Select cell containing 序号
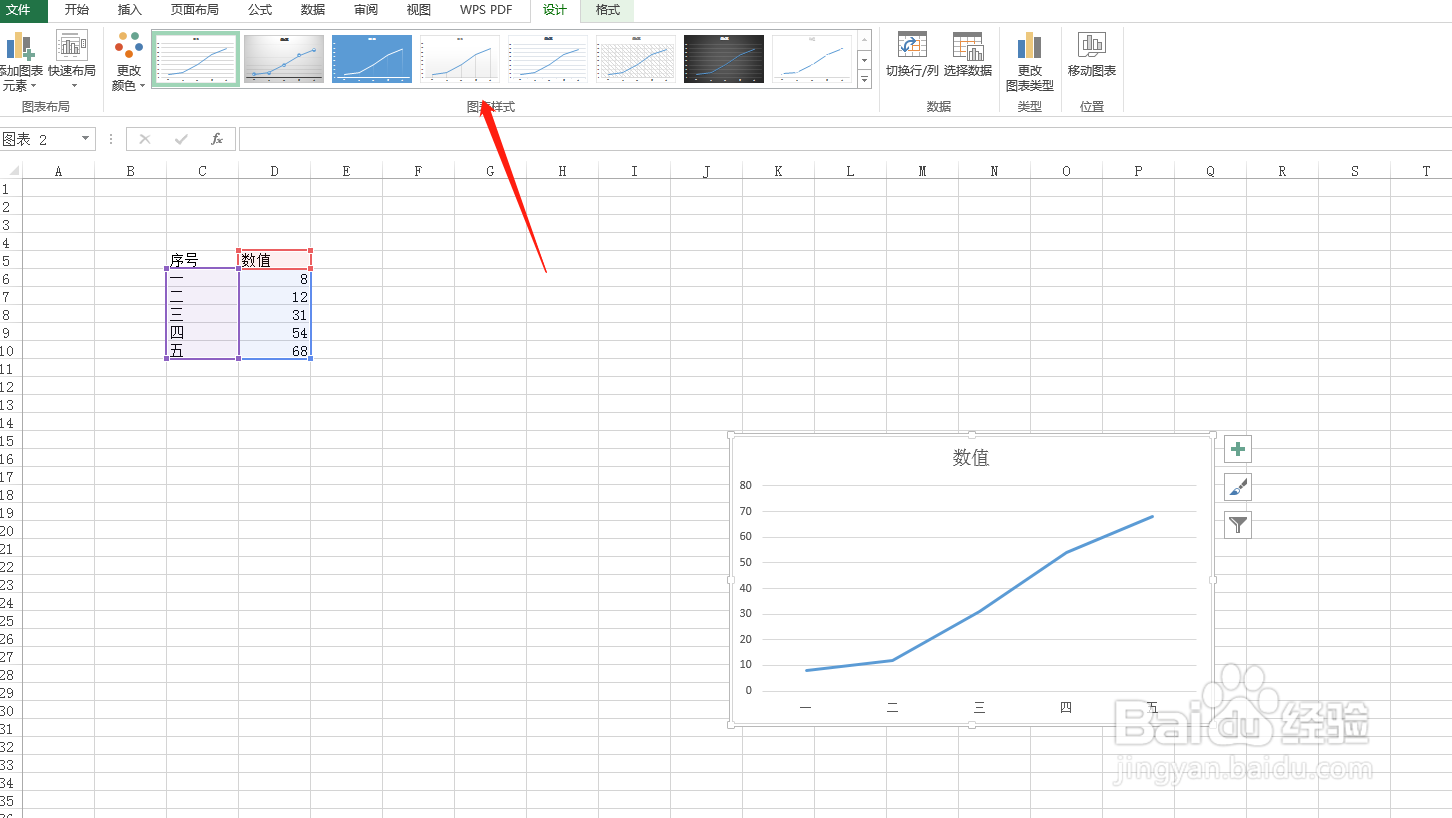The width and height of the screenshot is (1452, 818). [x=203, y=260]
